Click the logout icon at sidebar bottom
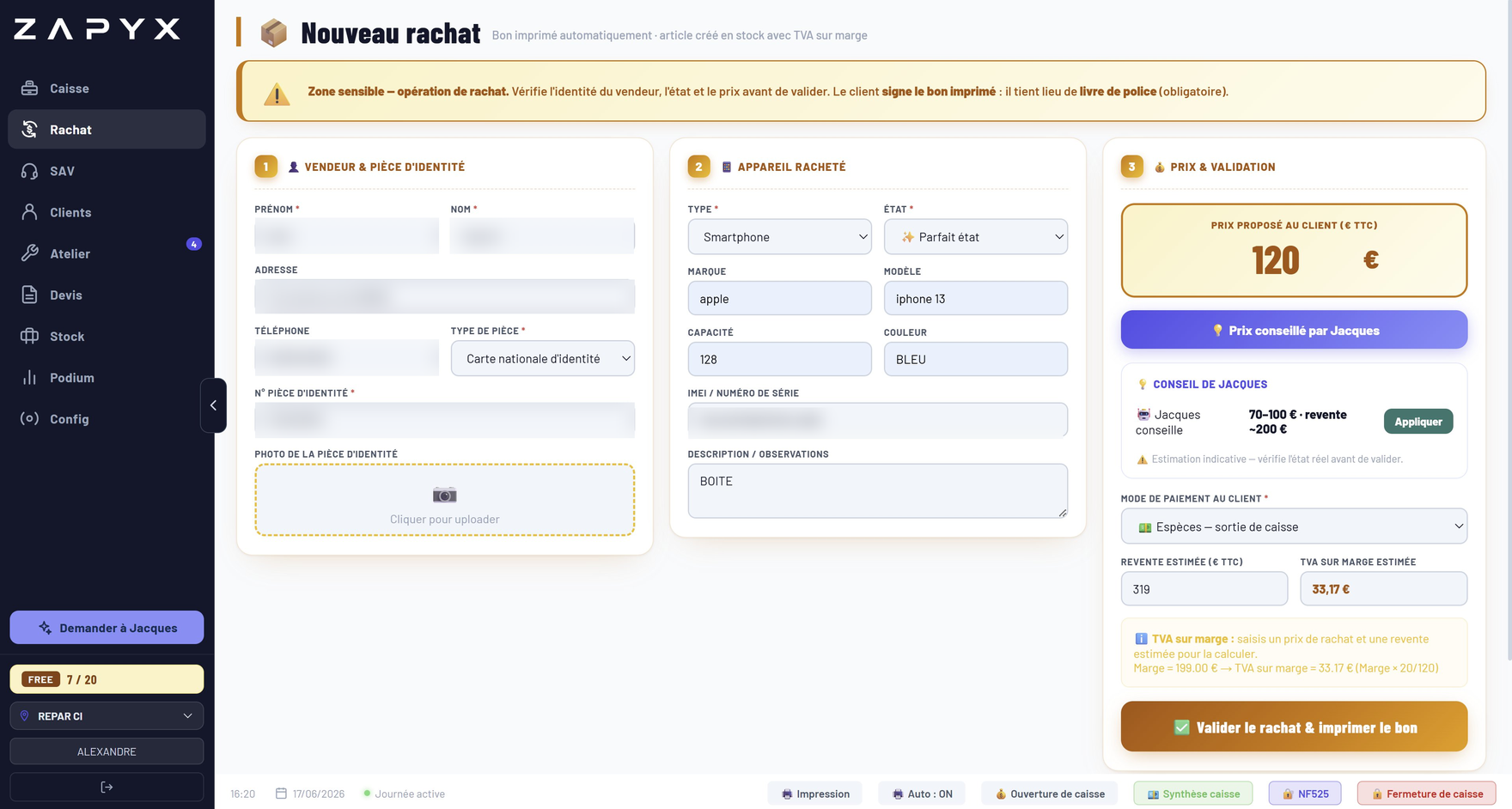Screen dimensions: 1512x809 click(107, 787)
